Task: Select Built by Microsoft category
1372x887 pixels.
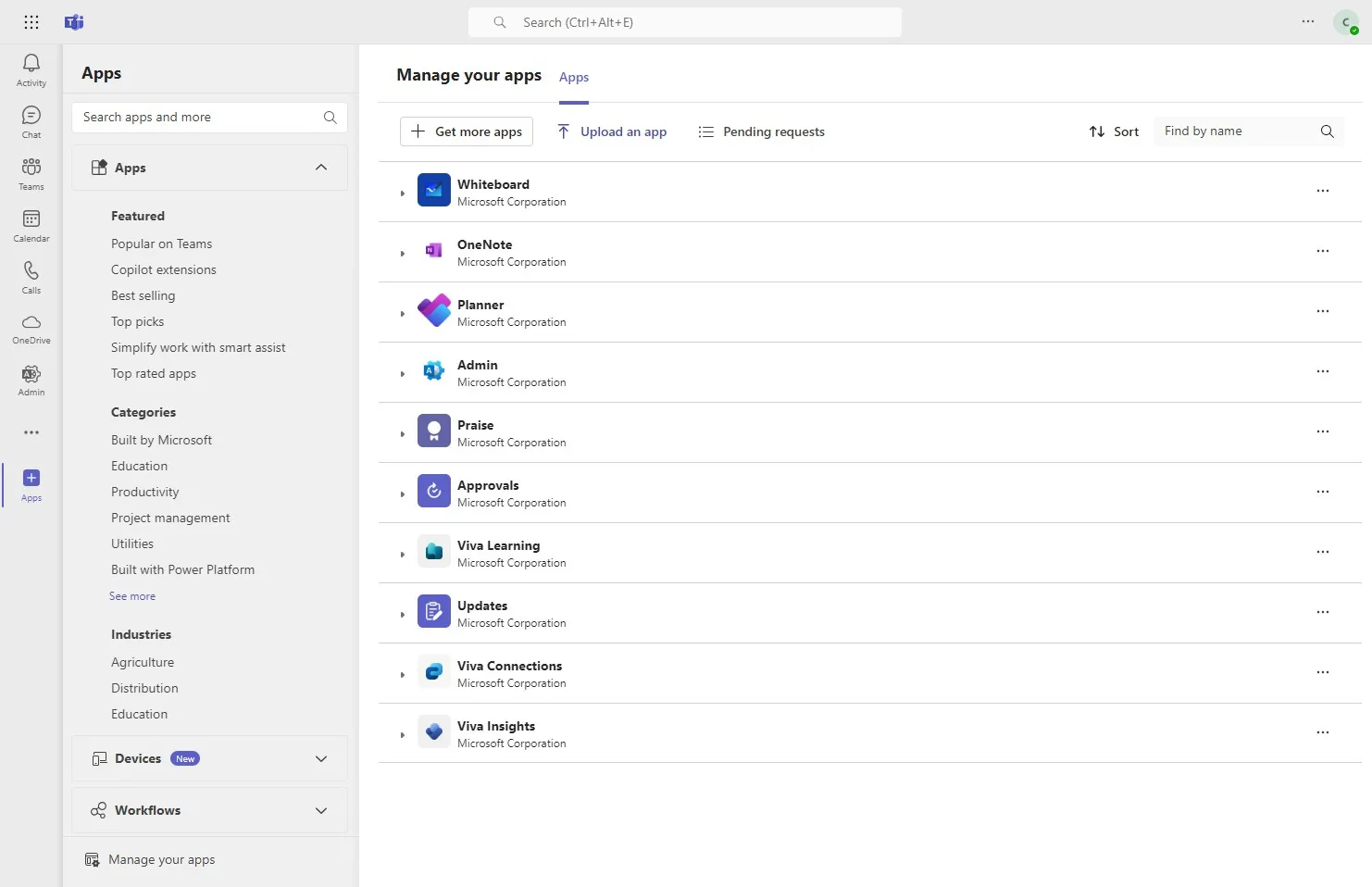Action: [x=162, y=440]
